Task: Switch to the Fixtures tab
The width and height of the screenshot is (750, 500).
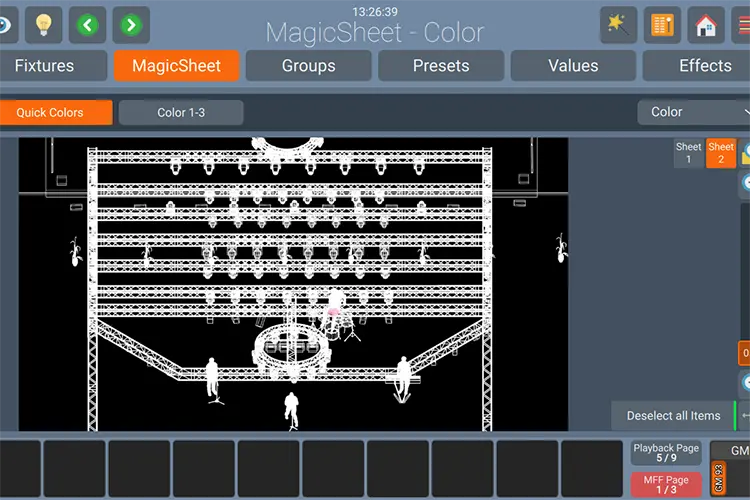Action: 52,66
